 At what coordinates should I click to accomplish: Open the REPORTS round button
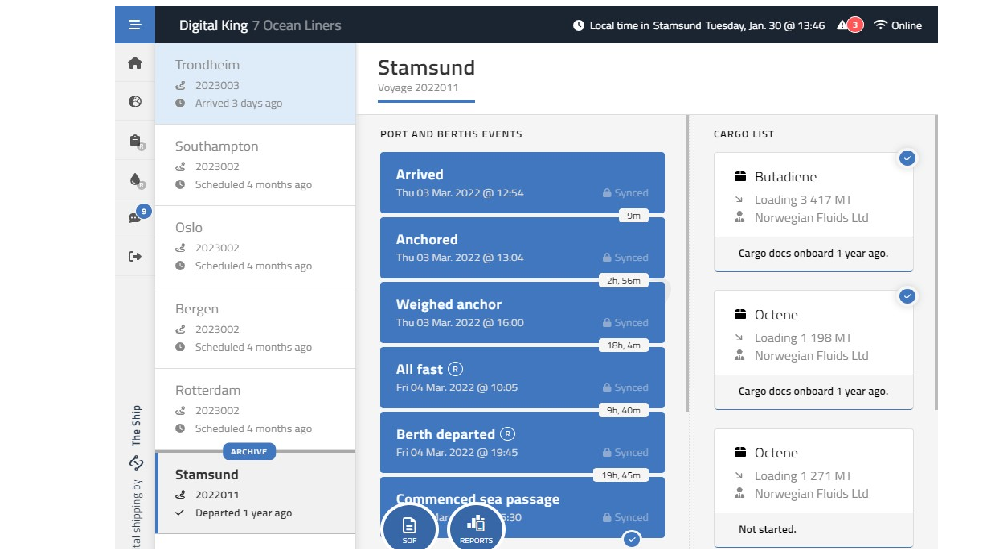pyautogui.click(x=476, y=529)
